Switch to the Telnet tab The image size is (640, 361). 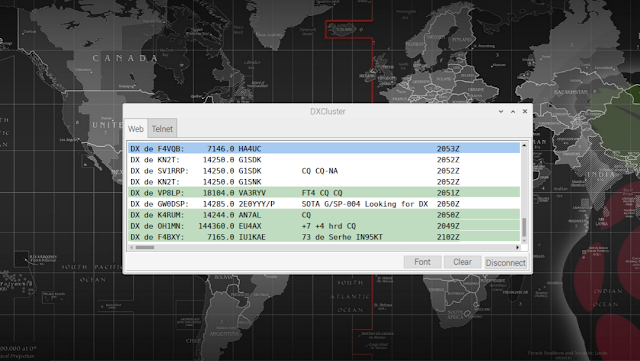click(162, 129)
